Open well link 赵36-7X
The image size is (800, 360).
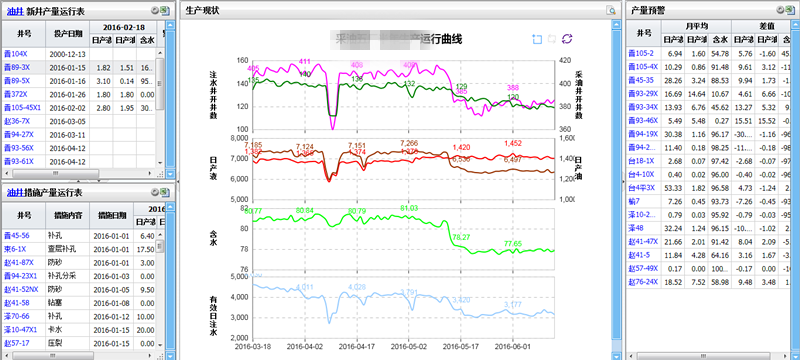[x=16, y=121]
